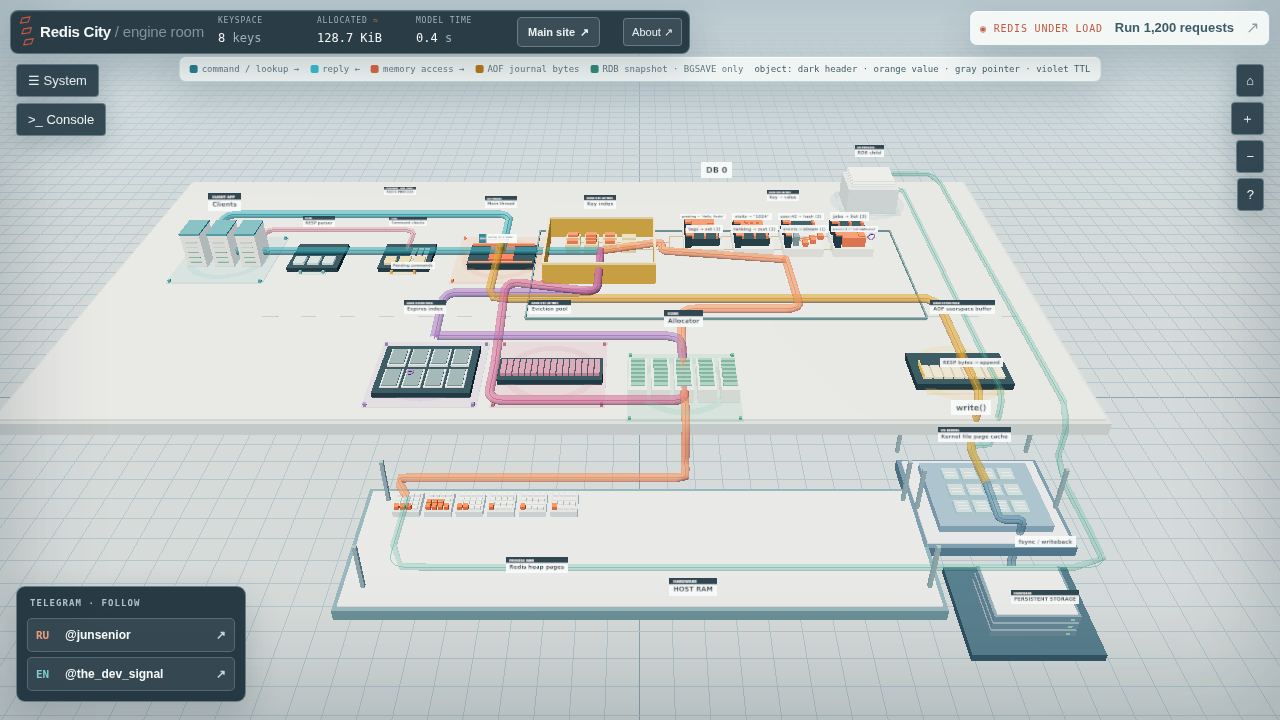Click the "REDIS UNDER LOAD" status text
Viewport: 1280px width, 720px height.
pos(1048,28)
